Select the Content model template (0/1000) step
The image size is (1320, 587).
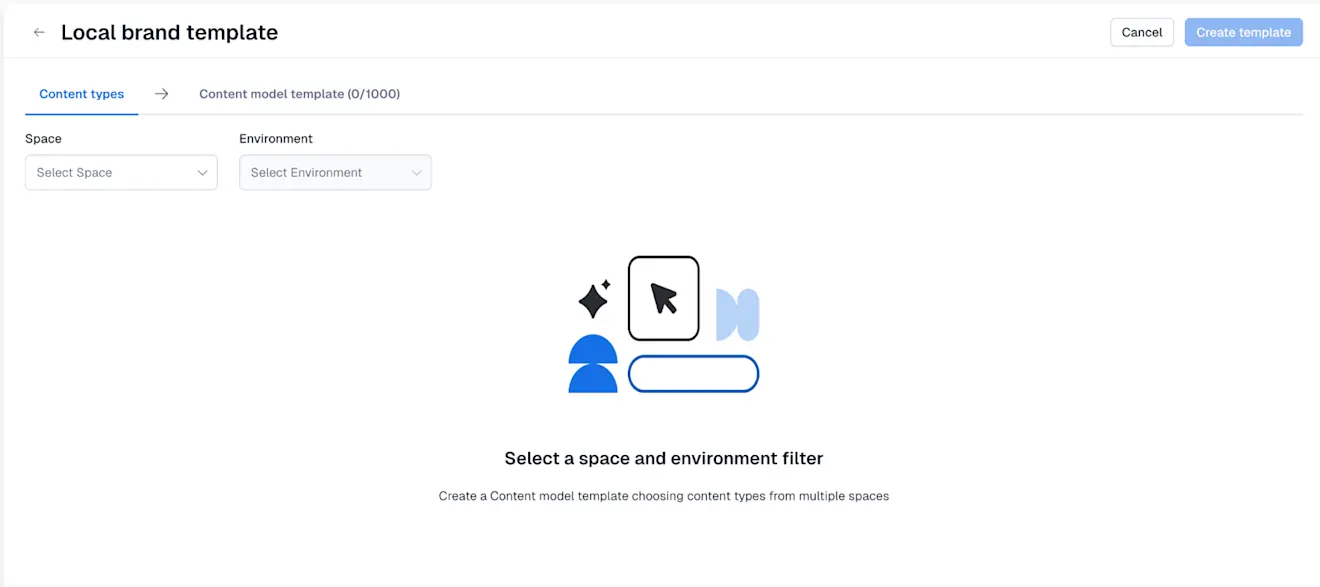click(x=299, y=93)
